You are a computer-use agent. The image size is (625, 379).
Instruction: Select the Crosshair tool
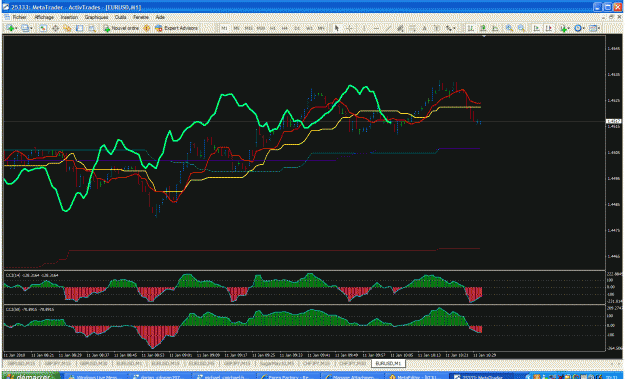(349, 28)
